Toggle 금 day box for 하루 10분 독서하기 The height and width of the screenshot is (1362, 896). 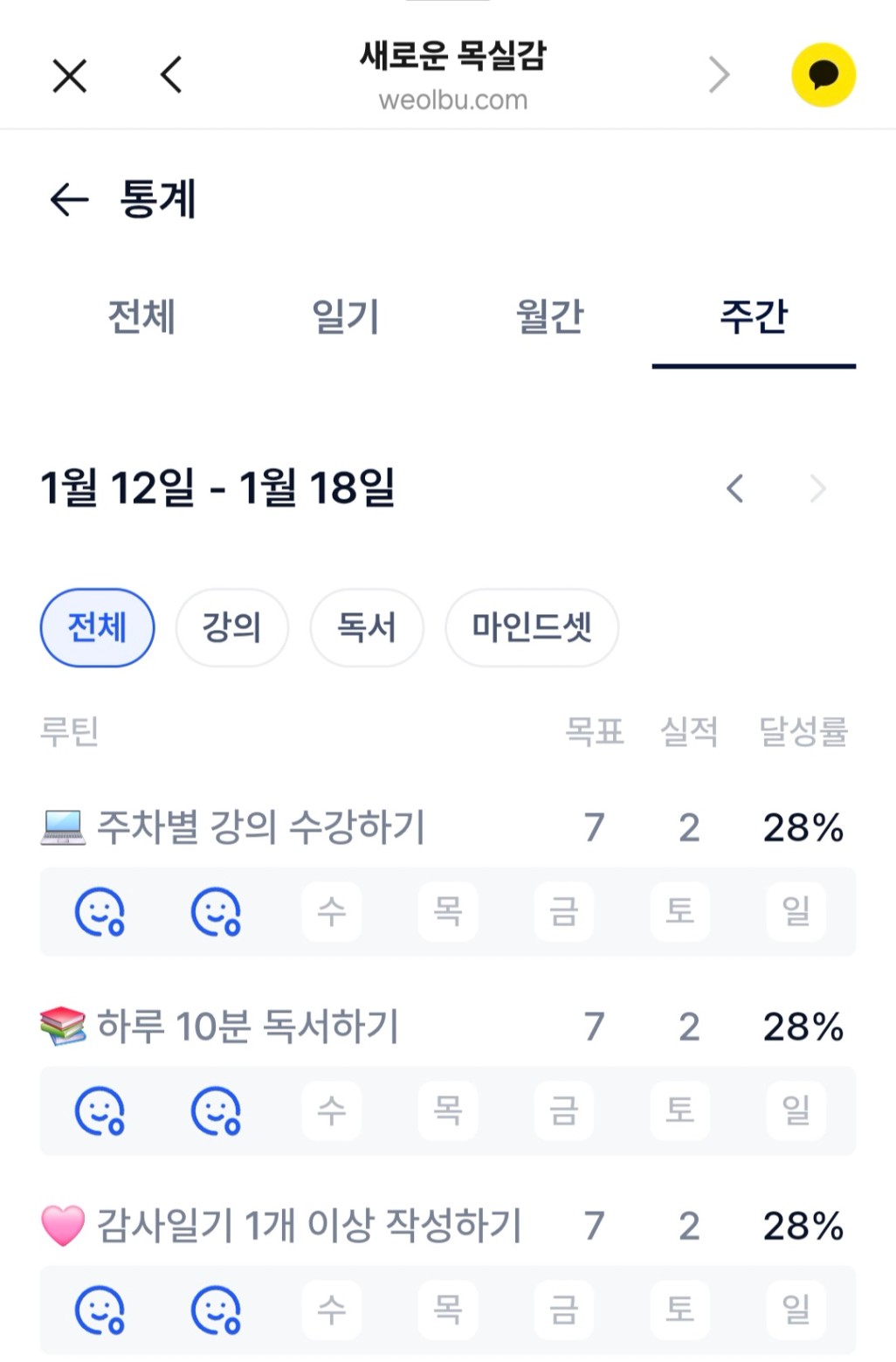[564, 1111]
